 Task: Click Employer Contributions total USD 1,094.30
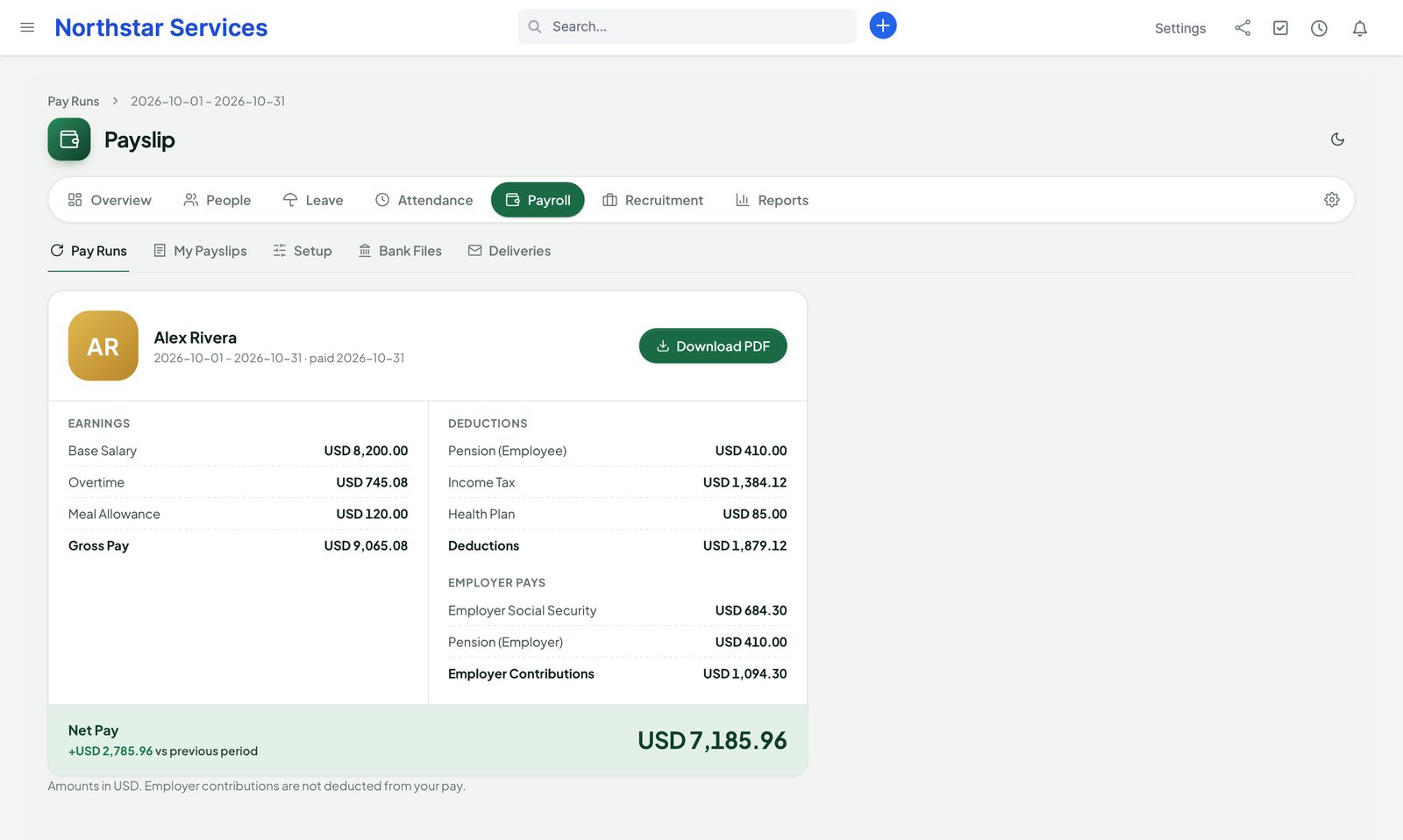[x=744, y=673]
